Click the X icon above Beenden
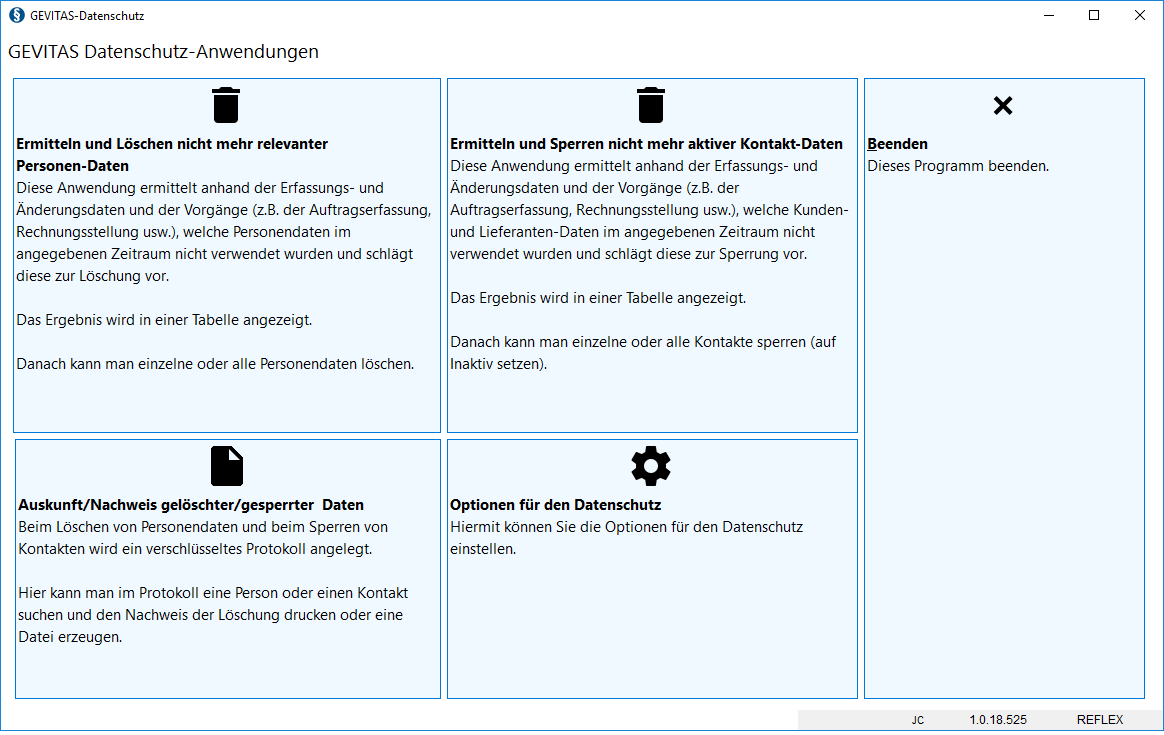 [1003, 105]
